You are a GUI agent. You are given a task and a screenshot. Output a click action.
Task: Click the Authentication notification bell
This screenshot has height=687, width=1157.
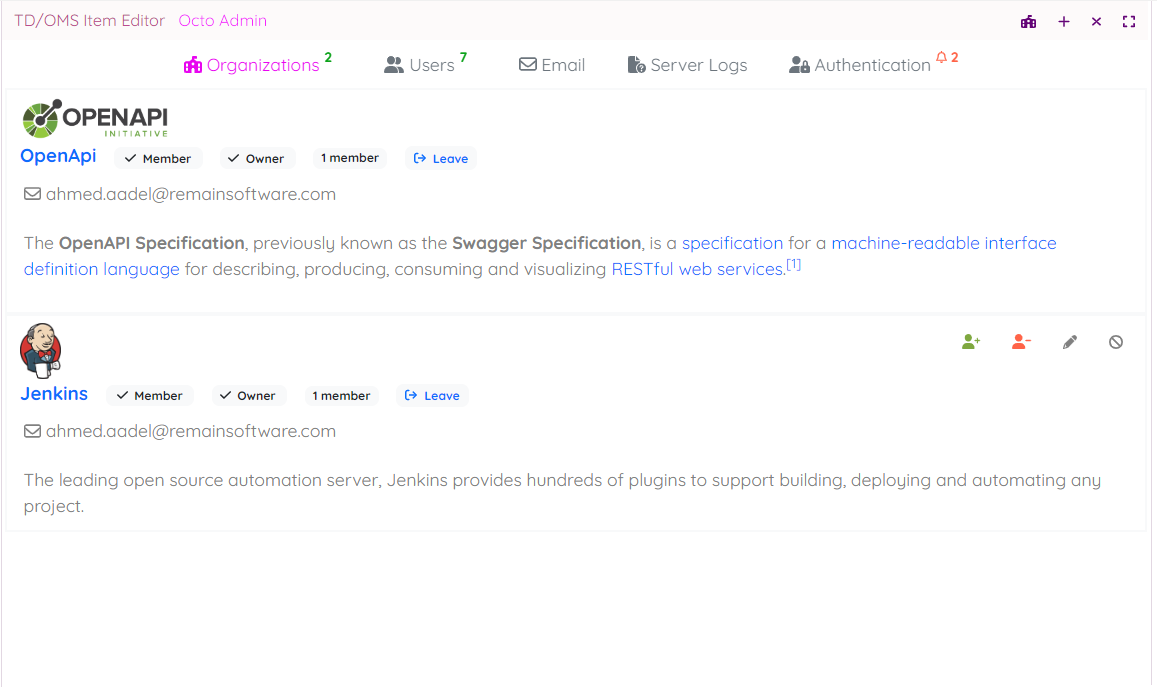(941, 58)
